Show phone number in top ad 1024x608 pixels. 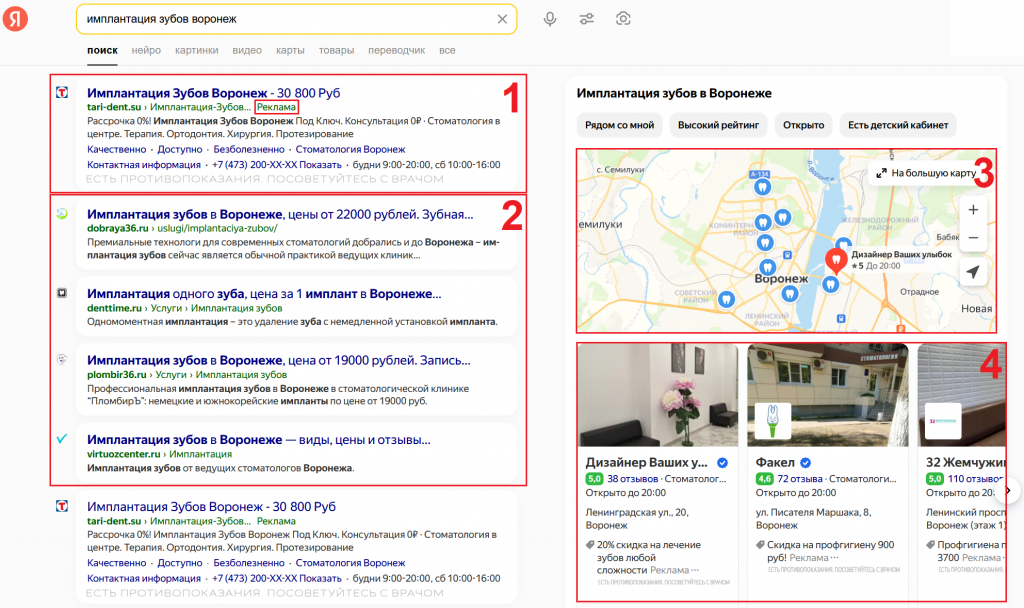pos(276,165)
